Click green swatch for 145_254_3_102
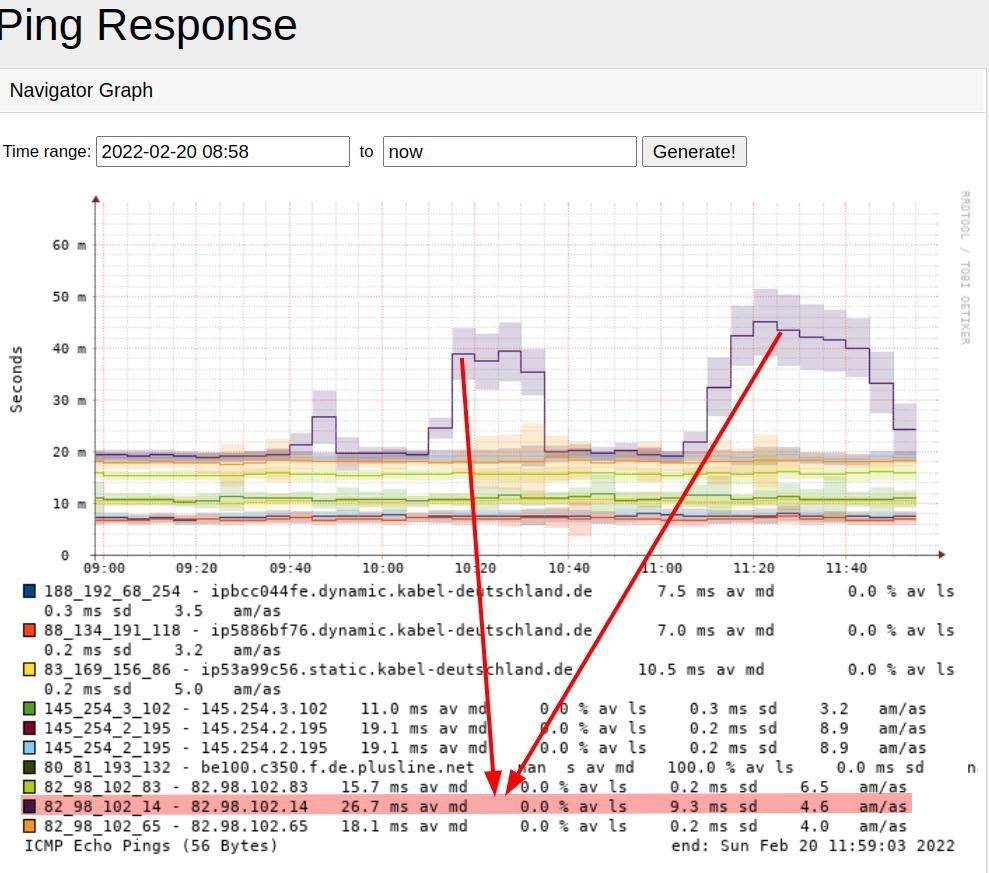This screenshot has height=873, width=989. pos(29,708)
